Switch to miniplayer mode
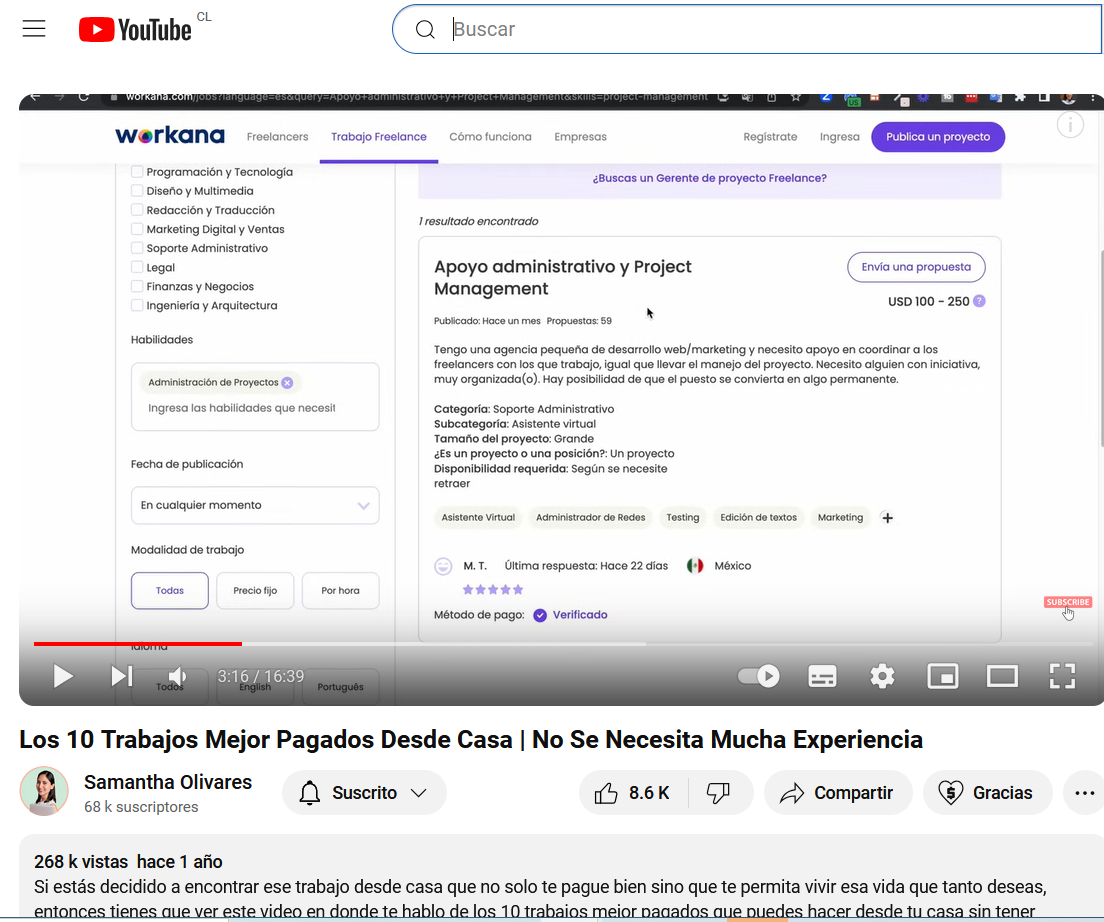The image size is (1104, 922). tap(943, 676)
